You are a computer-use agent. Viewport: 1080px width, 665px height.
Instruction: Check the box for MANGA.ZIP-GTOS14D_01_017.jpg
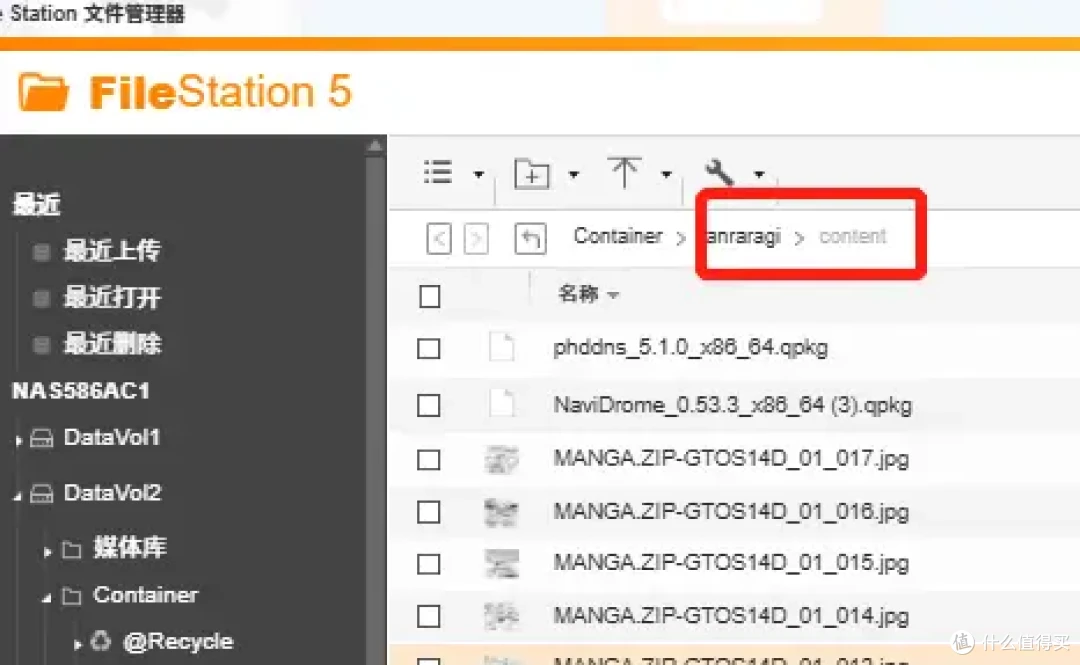pos(428,460)
